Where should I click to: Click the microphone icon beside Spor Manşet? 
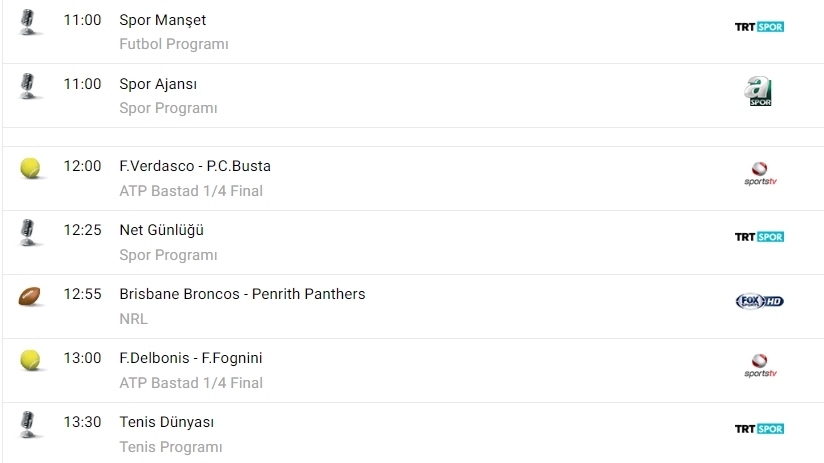pos(29,23)
